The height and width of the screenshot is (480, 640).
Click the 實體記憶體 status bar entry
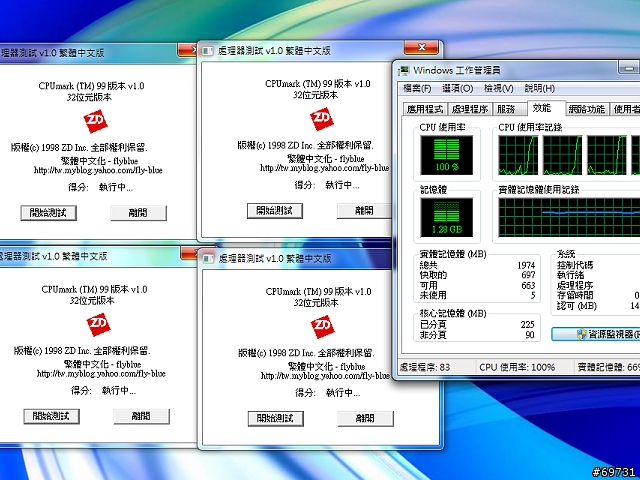click(609, 367)
